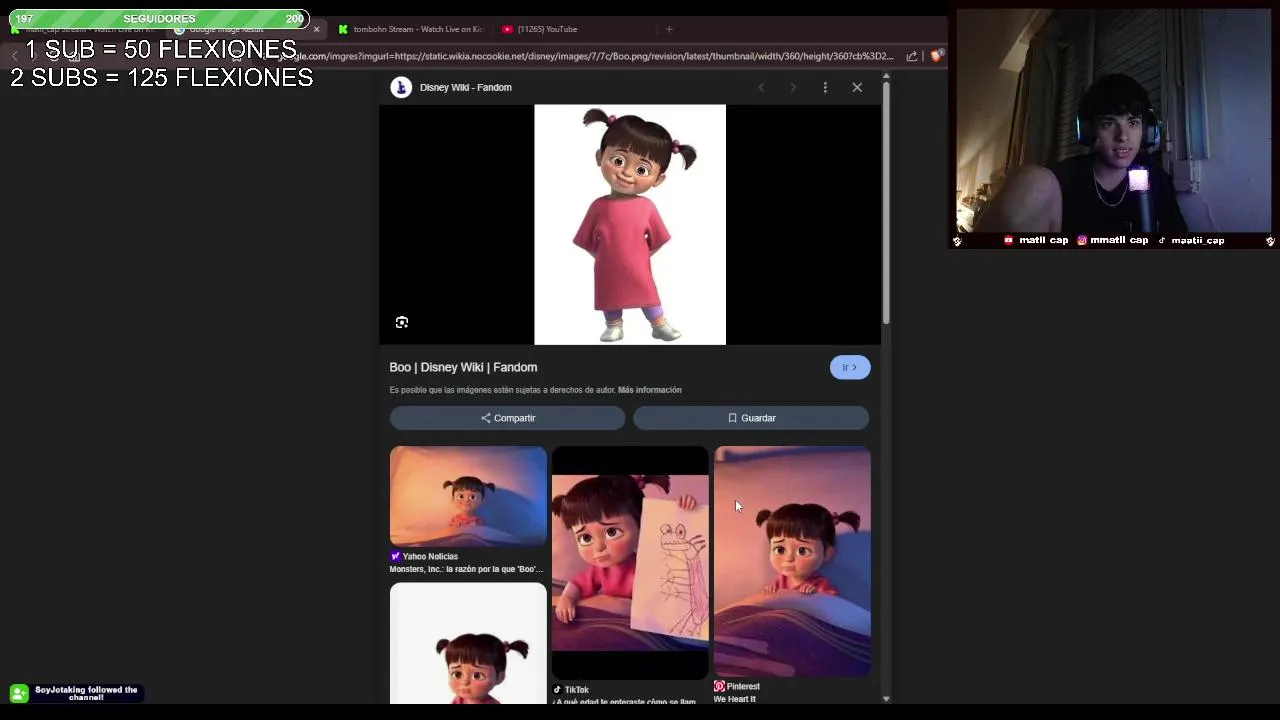Open 'Monsters, Inc.: la razón por la que' caption
The height and width of the screenshot is (720, 1280).
(466, 569)
